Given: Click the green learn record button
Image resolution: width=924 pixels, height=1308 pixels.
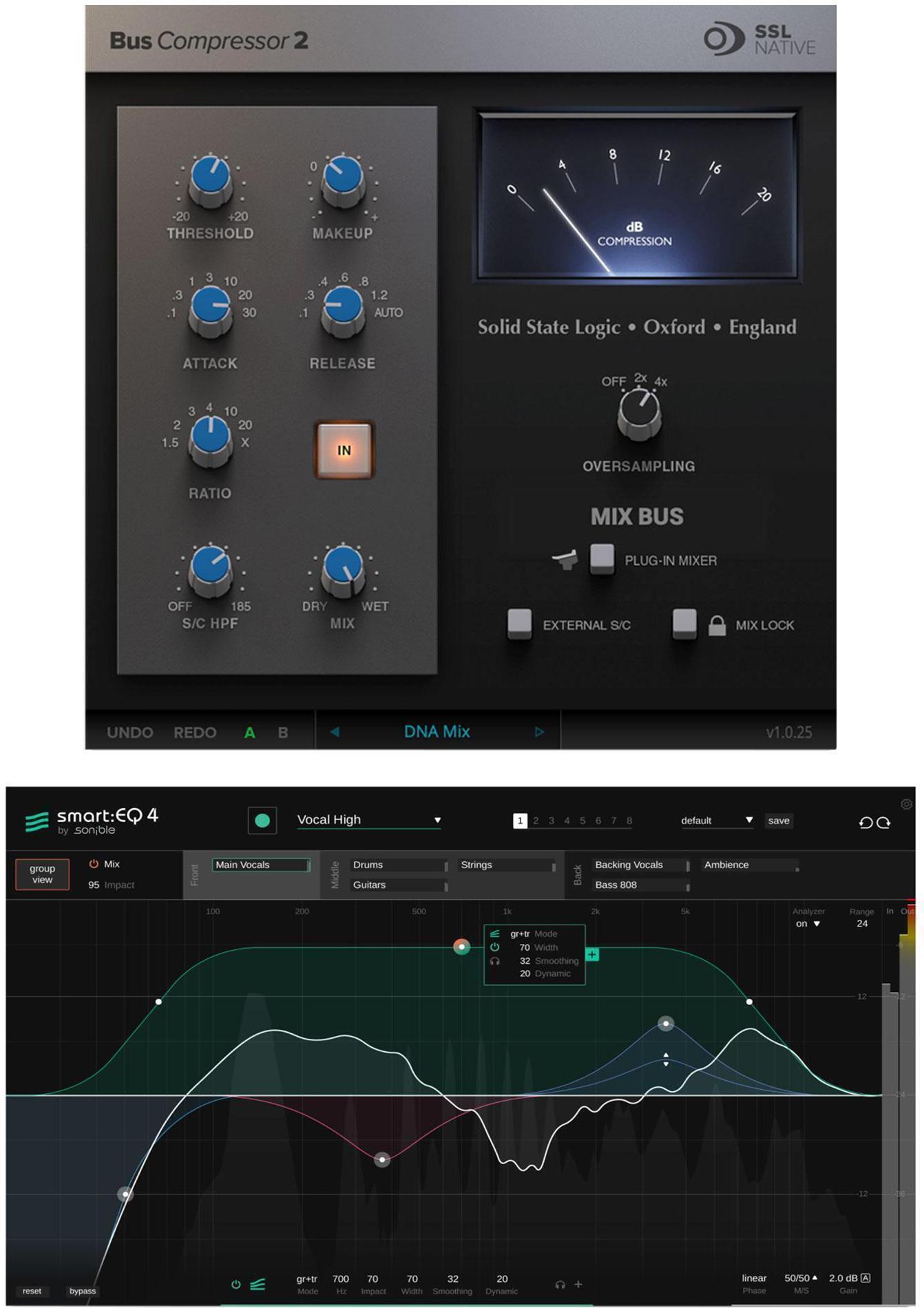Looking at the screenshot, I should (262, 821).
